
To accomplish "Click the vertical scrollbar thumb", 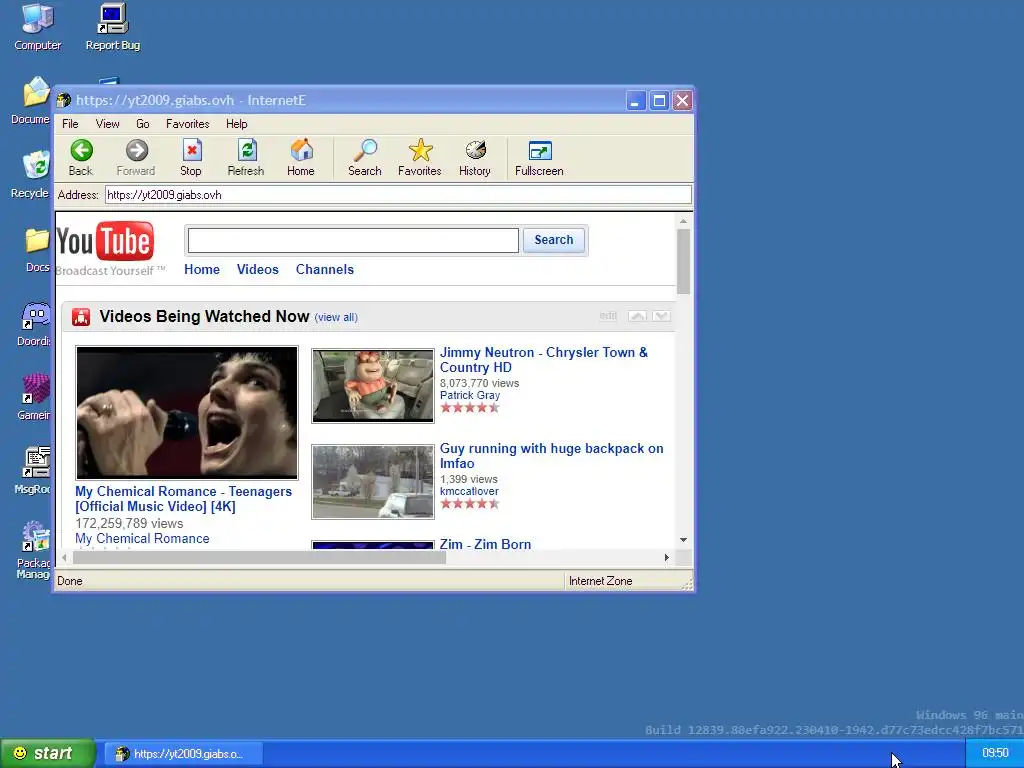I will [683, 261].
